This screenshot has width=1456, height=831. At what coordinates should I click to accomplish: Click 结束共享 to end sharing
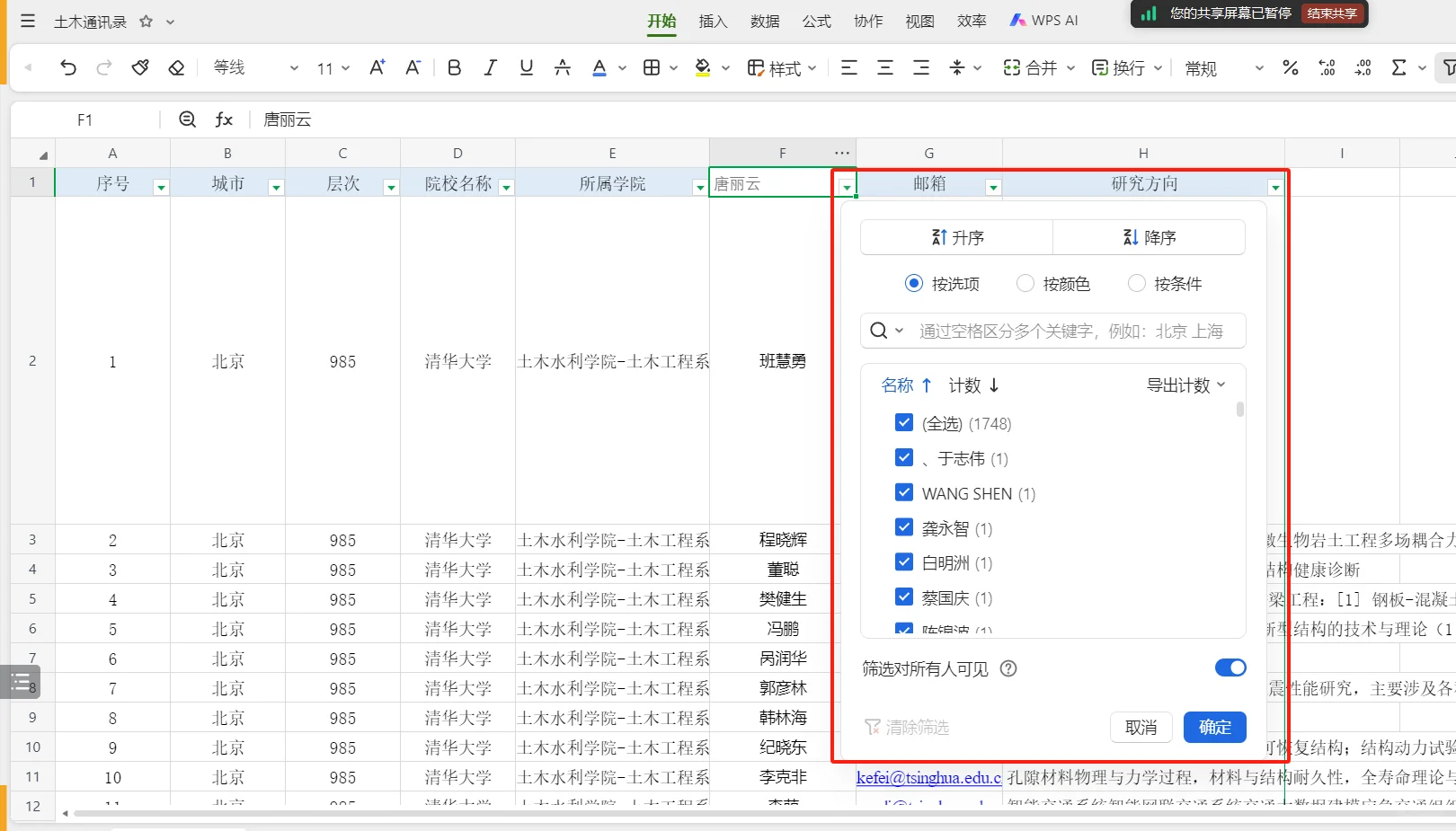pos(1332,13)
